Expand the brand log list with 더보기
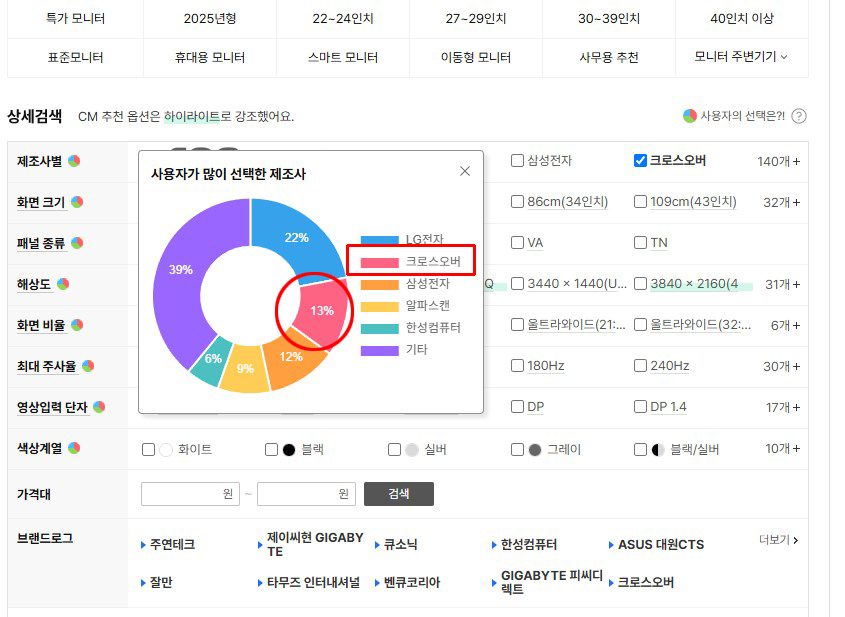This screenshot has height=617, width=845. point(778,540)
